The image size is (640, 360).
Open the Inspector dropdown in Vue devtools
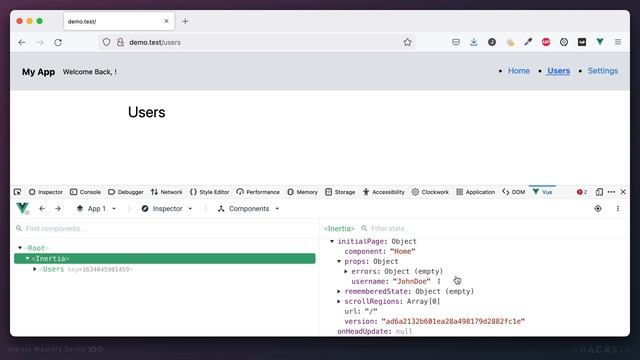(x=167, y=209)
